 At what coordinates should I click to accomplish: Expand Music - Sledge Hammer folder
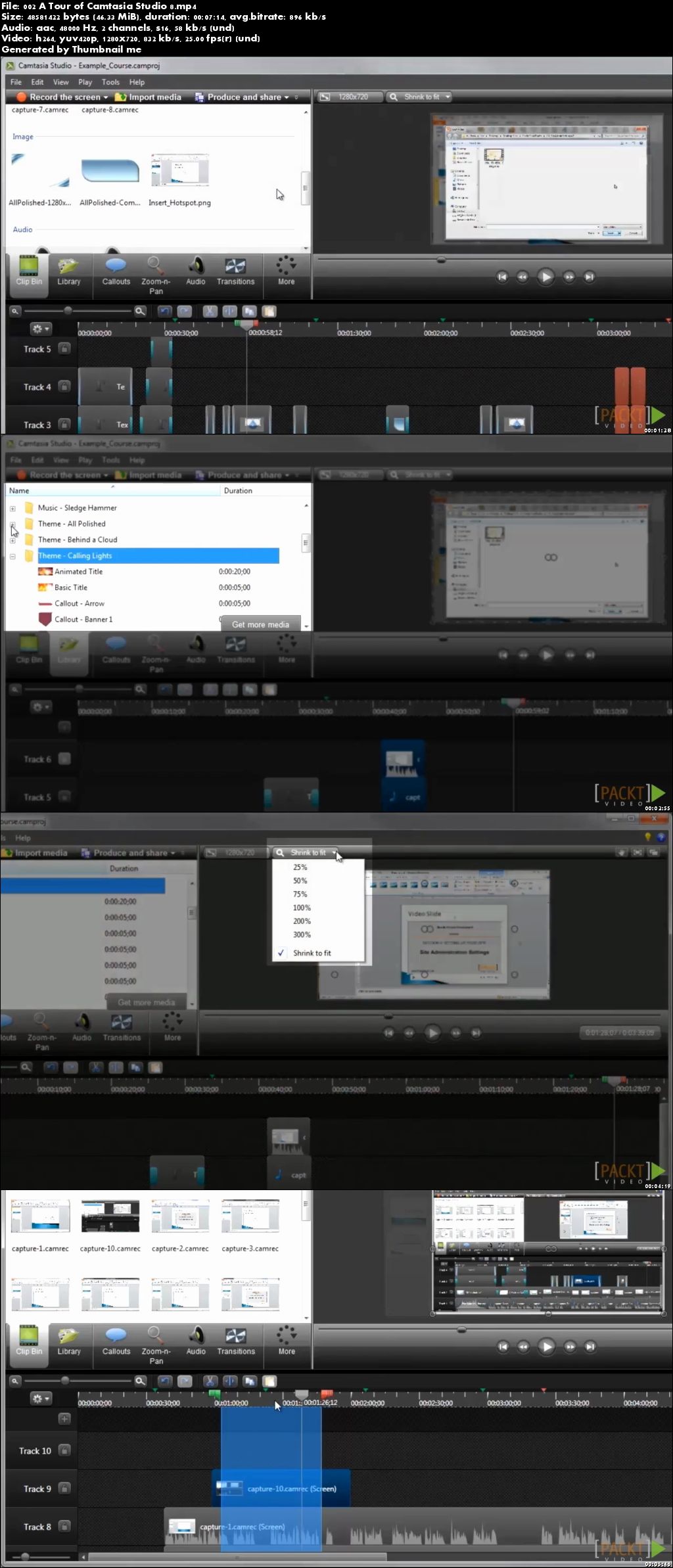click(12, 508)
